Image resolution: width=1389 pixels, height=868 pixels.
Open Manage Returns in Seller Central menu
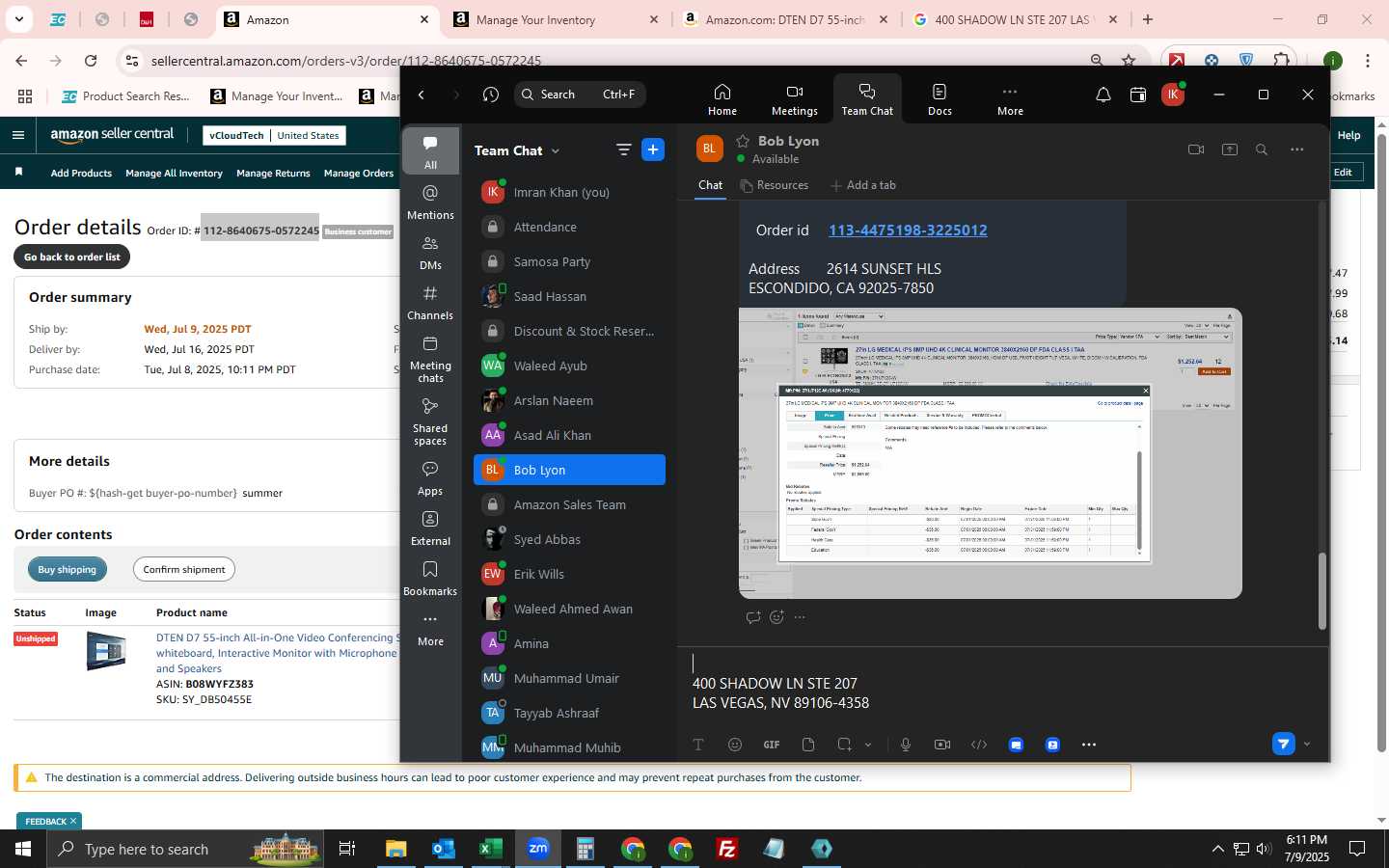coord(273,174)
